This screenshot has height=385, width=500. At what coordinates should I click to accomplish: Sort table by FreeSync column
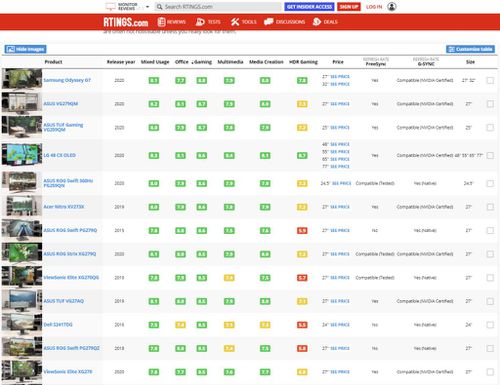pyautogui.click(x=376, y=62)
